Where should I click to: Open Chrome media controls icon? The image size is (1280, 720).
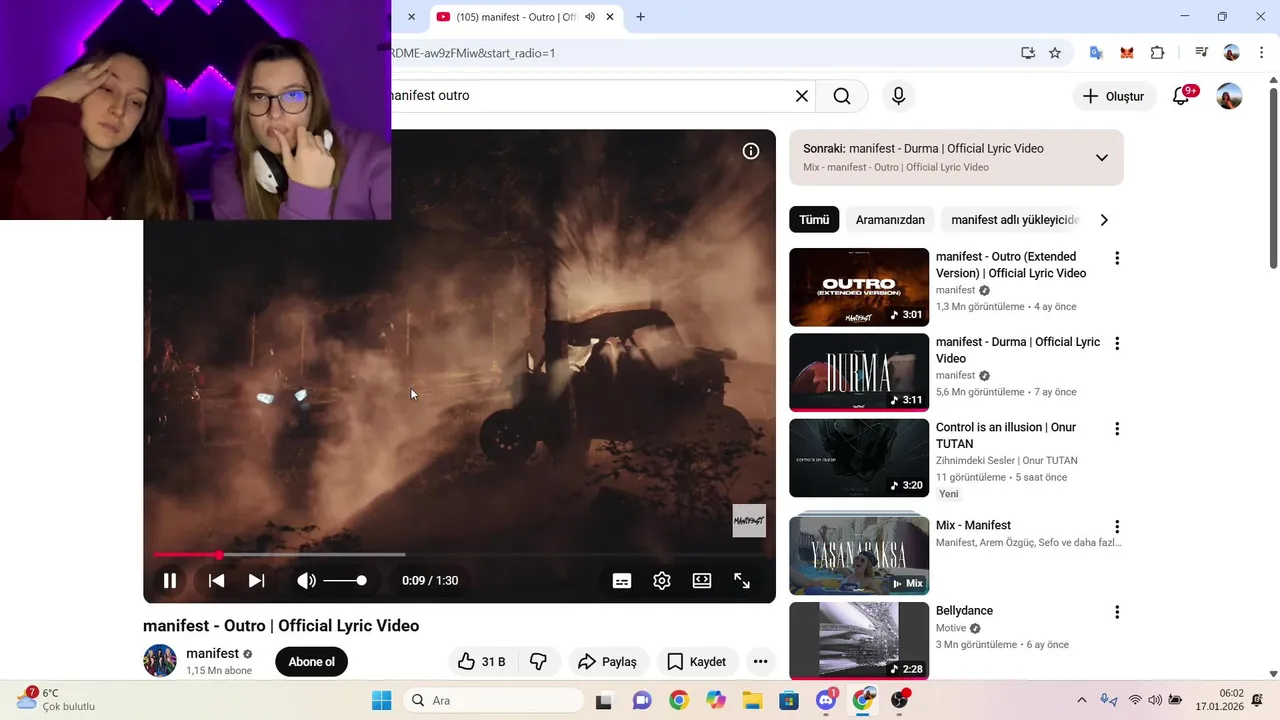(1202, 53)
